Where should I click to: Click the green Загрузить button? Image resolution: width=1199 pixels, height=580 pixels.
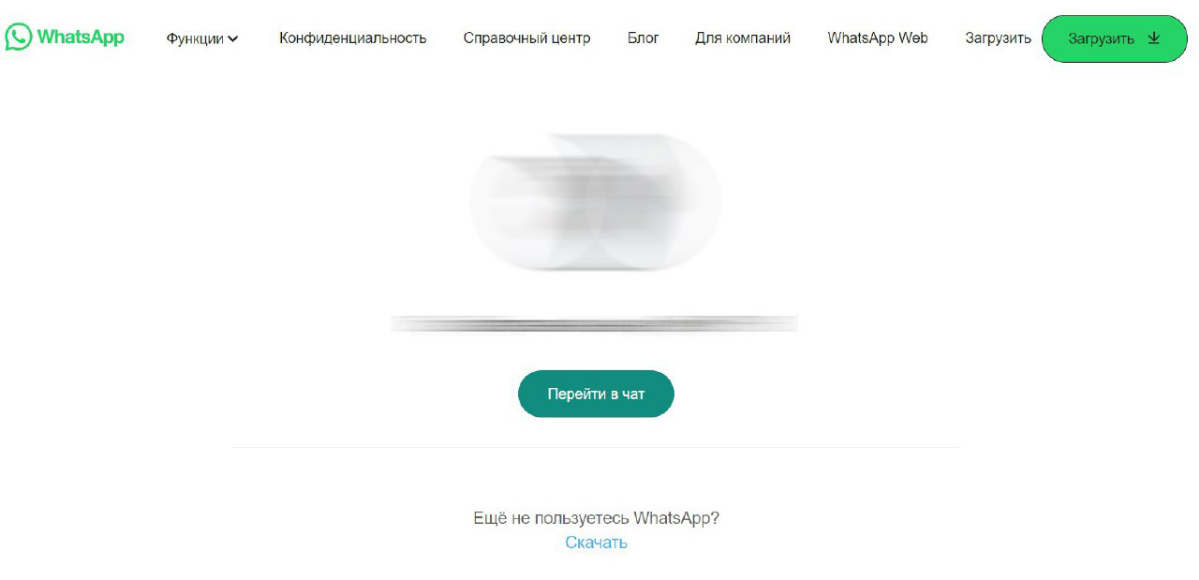[x=1115, y=38]
